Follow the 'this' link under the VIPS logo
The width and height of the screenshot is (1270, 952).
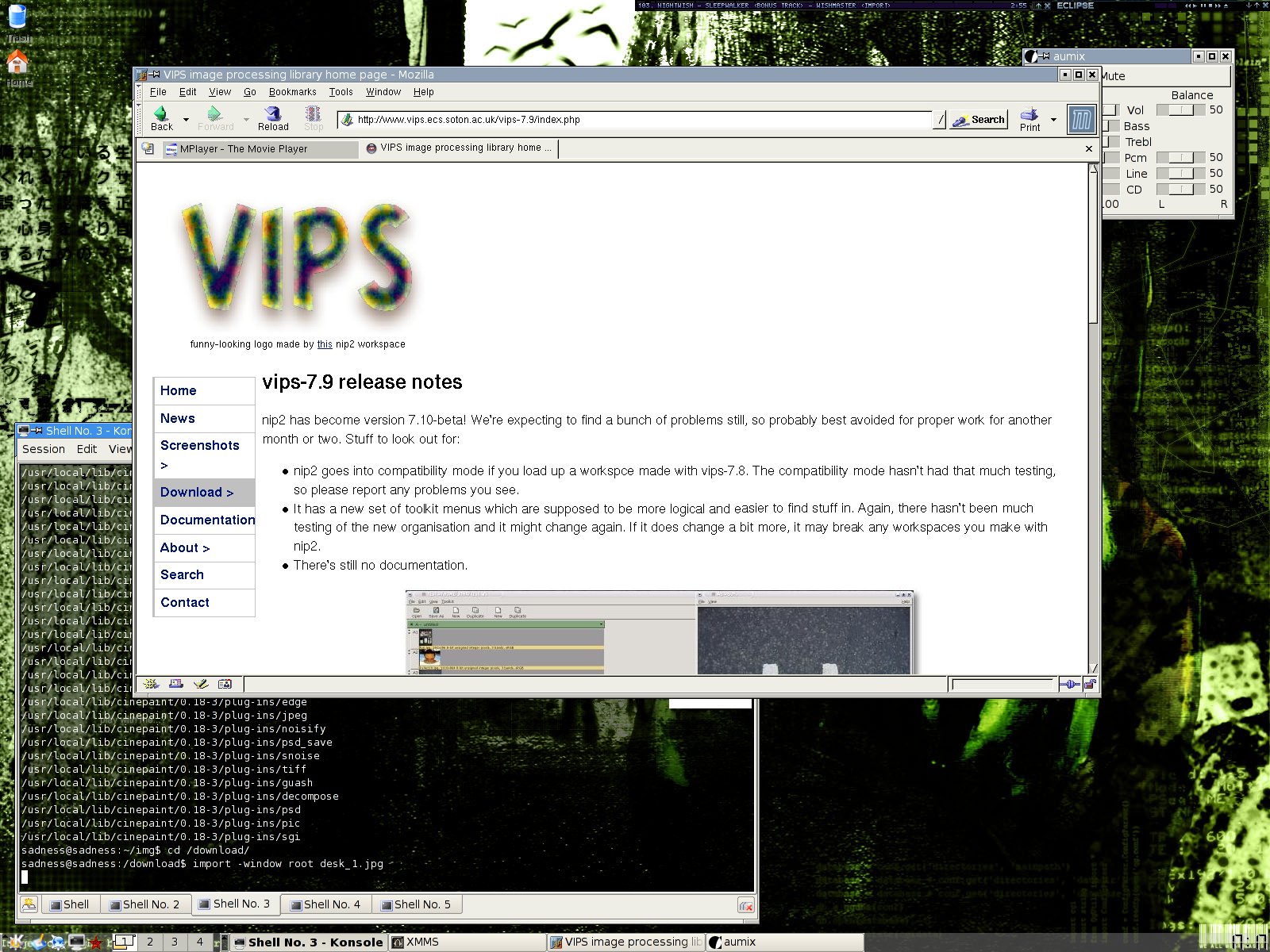tap(325, 344)
